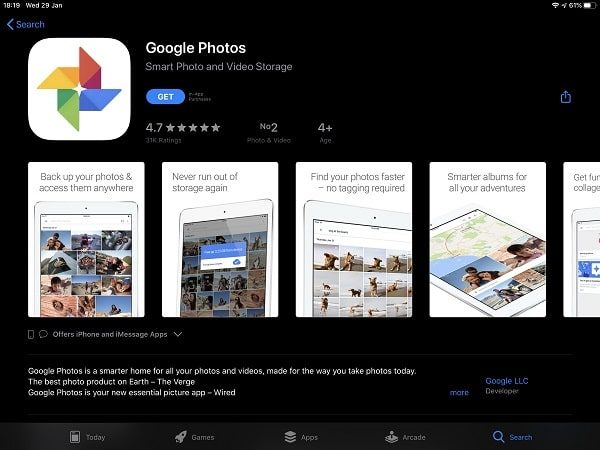600x450 pixels.
Task: Switch to the Apps tab
Action: (309, 437)
